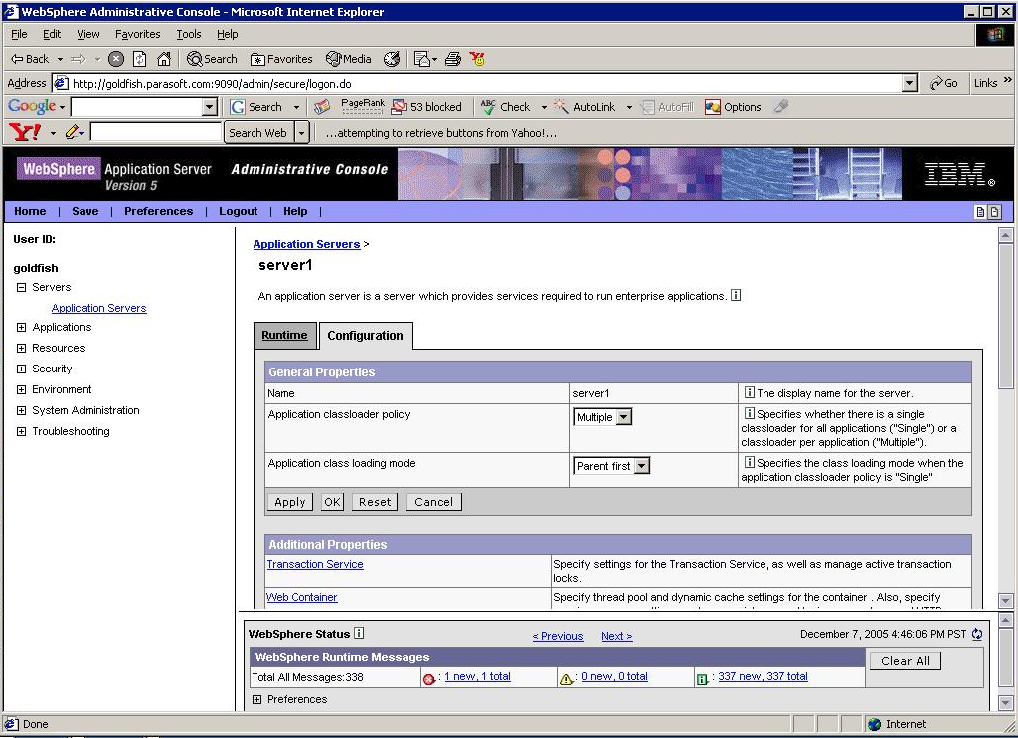Open the Favorites toolbar button
The height and width of the screenshot is (738, 1018).
click(281, 59)
